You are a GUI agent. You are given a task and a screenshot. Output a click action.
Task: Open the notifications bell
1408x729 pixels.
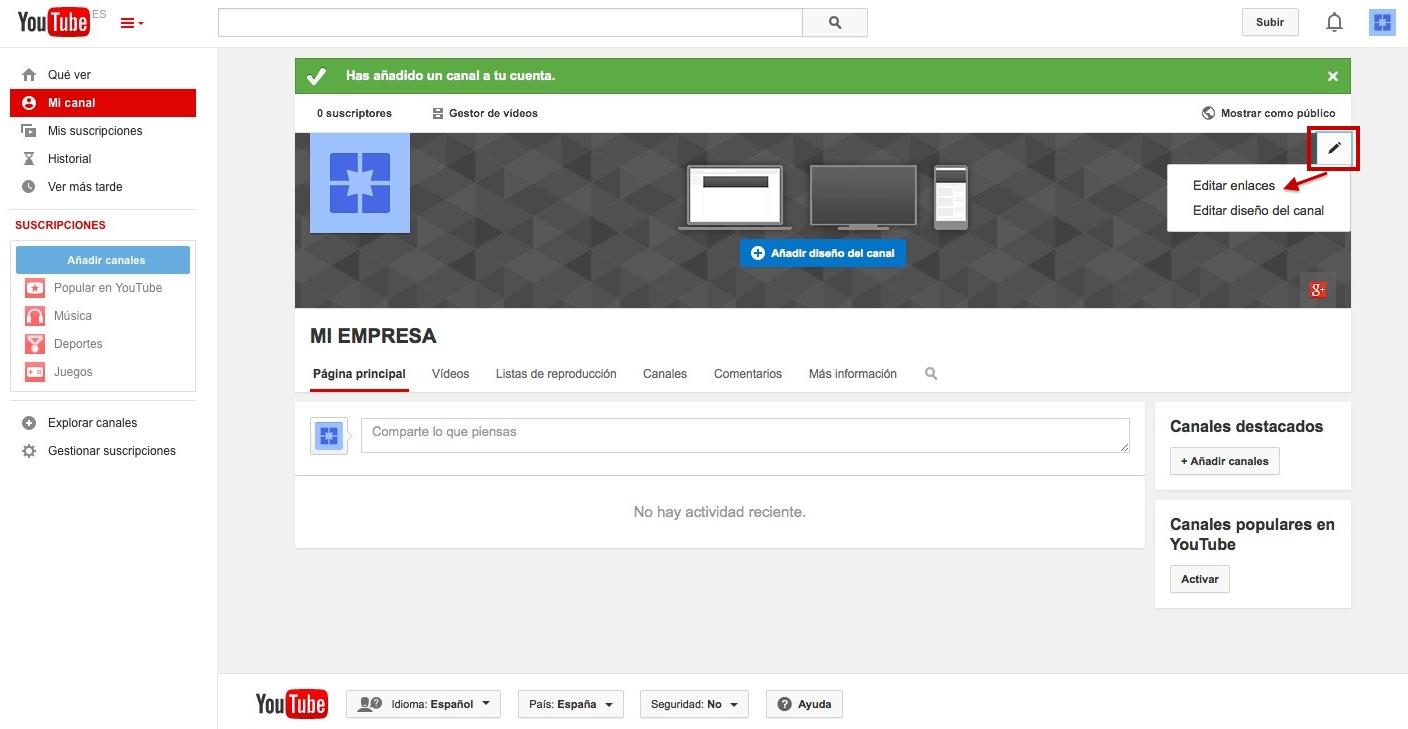pyautogui.click(x=1334, y=22)
